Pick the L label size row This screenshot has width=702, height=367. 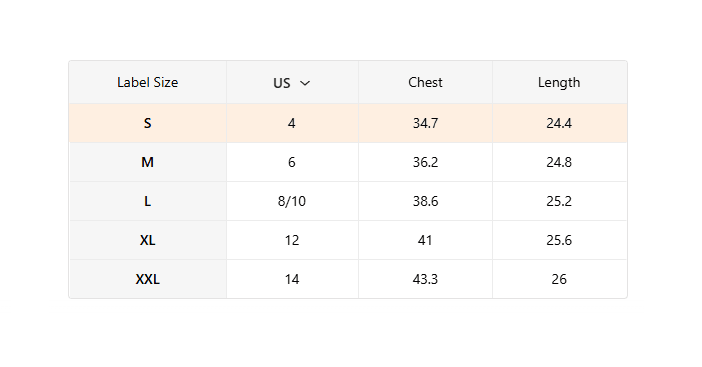tap(148, 201)
